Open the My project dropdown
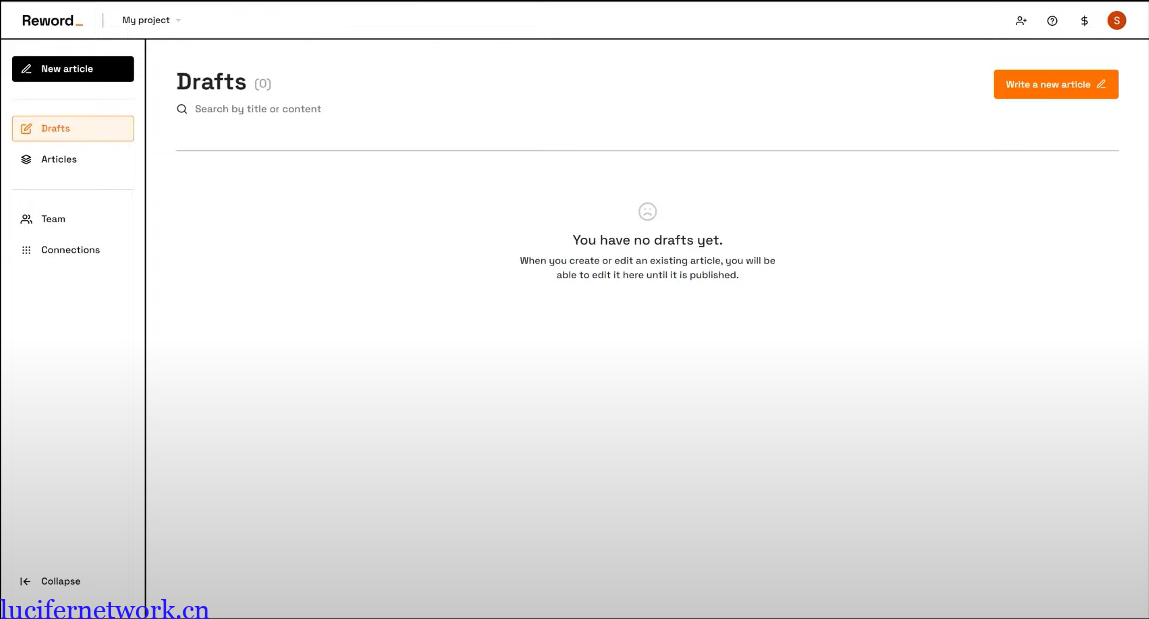1149x619 pixels. tap(151, 20)
